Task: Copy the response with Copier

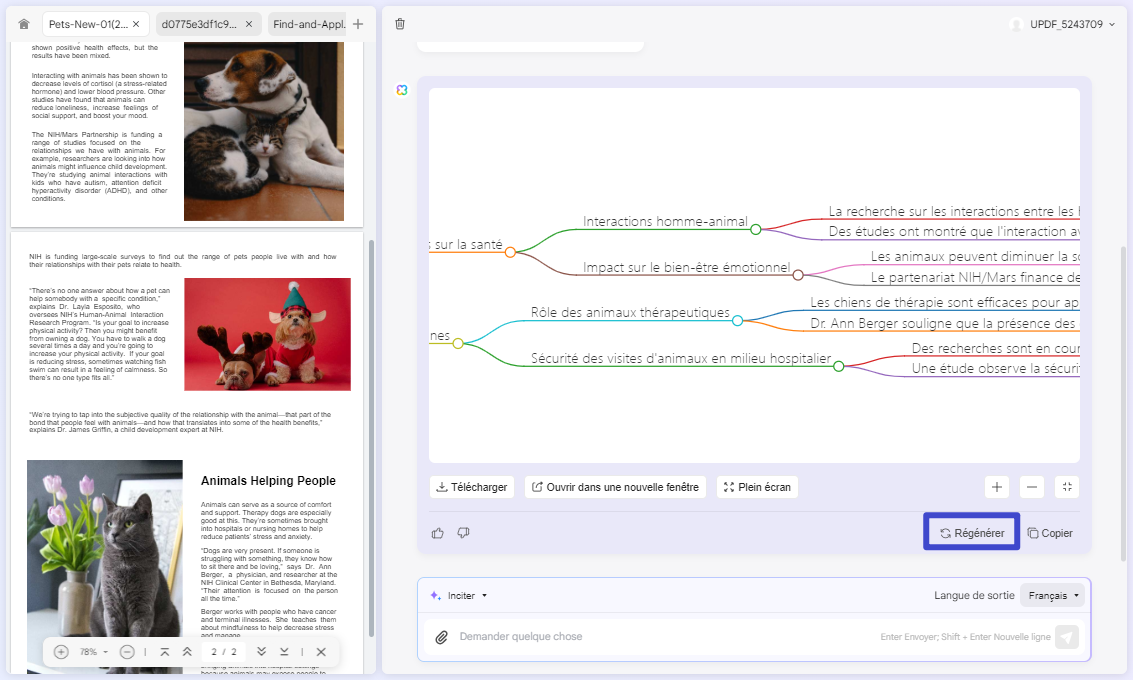Action: pyautogui.click(x=1050, y=533)
